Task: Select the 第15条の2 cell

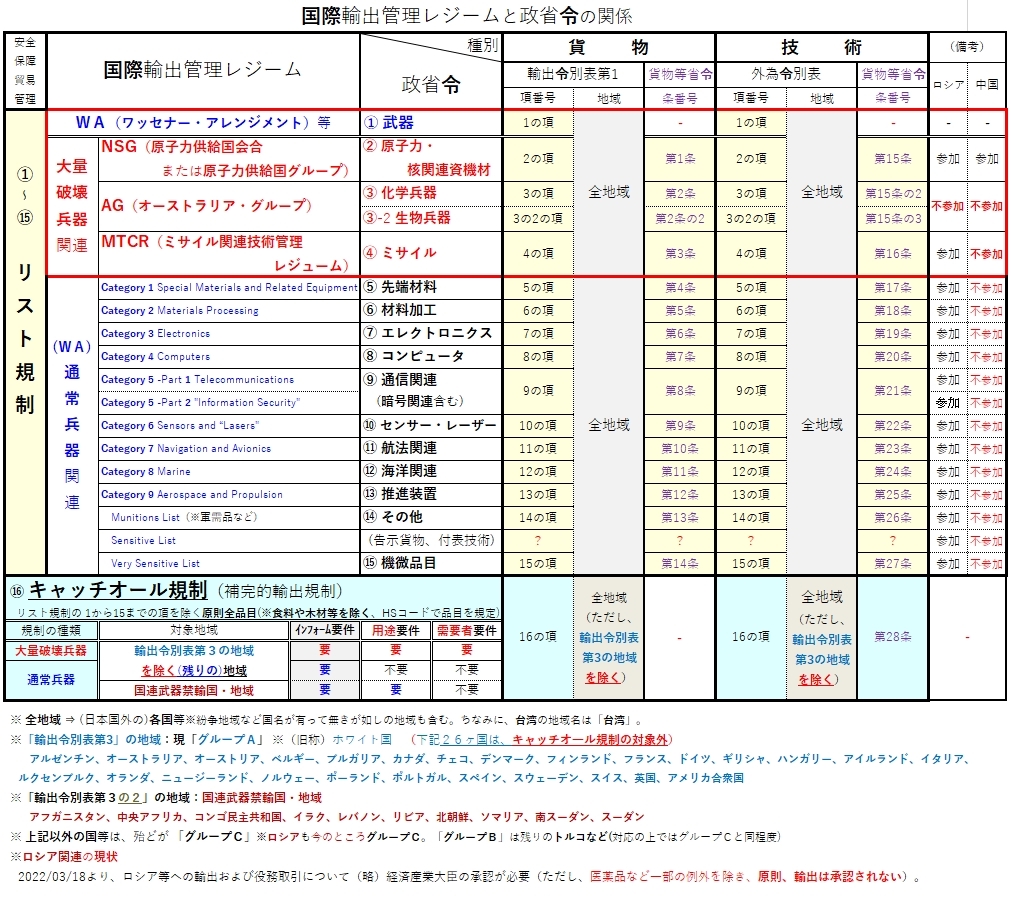Action: point(893,193)
